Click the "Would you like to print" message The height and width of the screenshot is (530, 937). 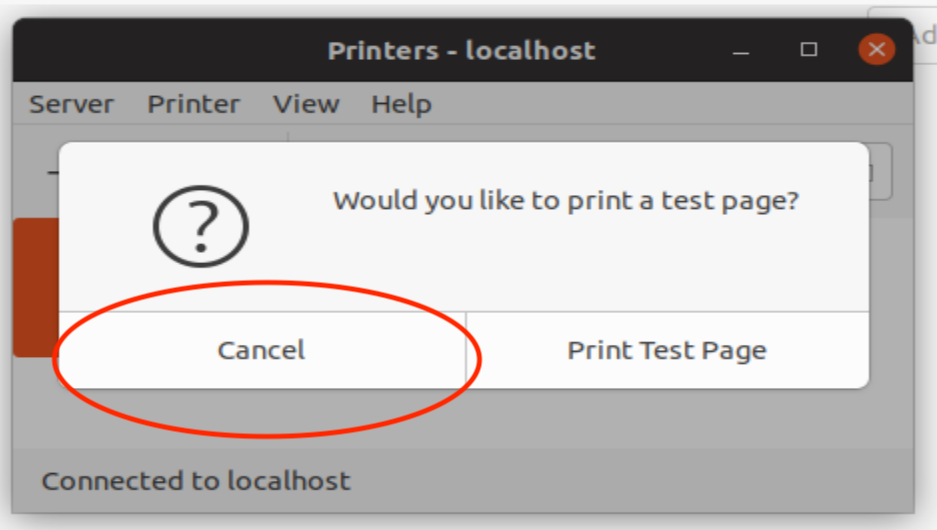click(x=566, y=201)
